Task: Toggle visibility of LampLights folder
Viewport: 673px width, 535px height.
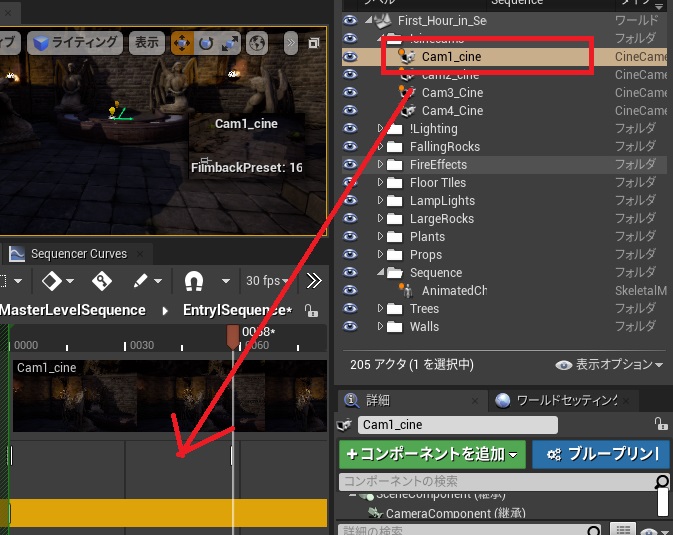Action: click(x=350, y=201)
